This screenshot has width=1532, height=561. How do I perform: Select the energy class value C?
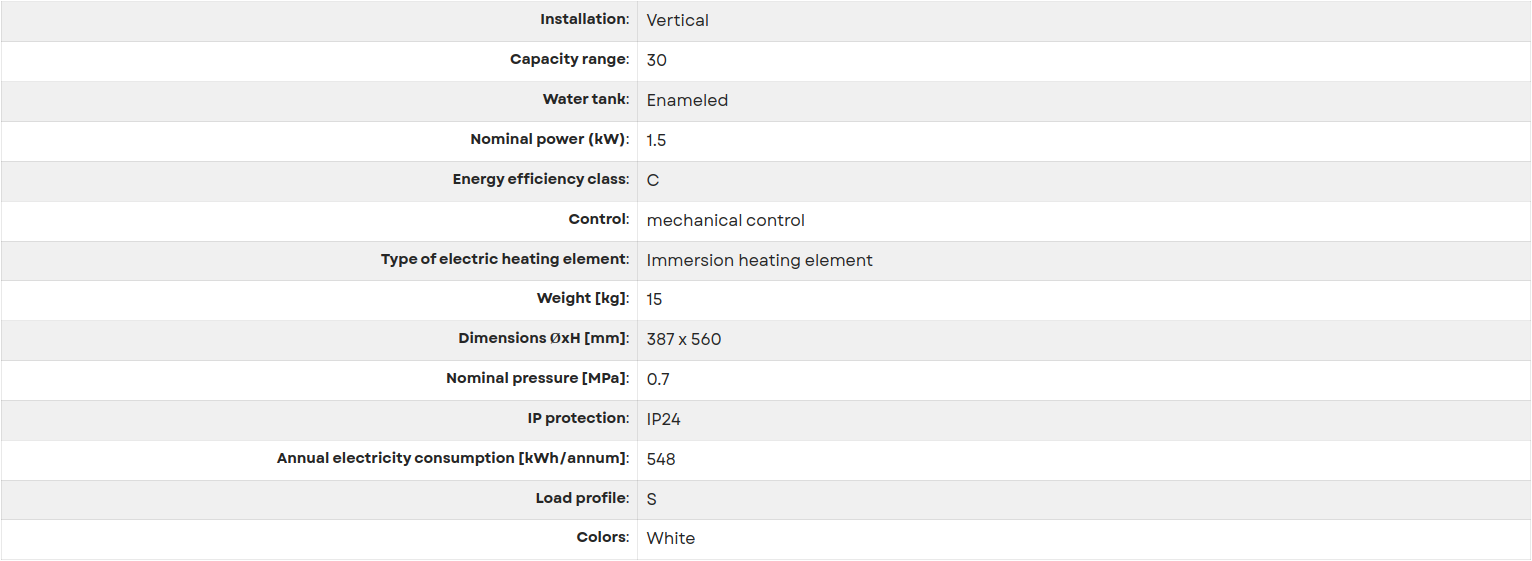653,180
